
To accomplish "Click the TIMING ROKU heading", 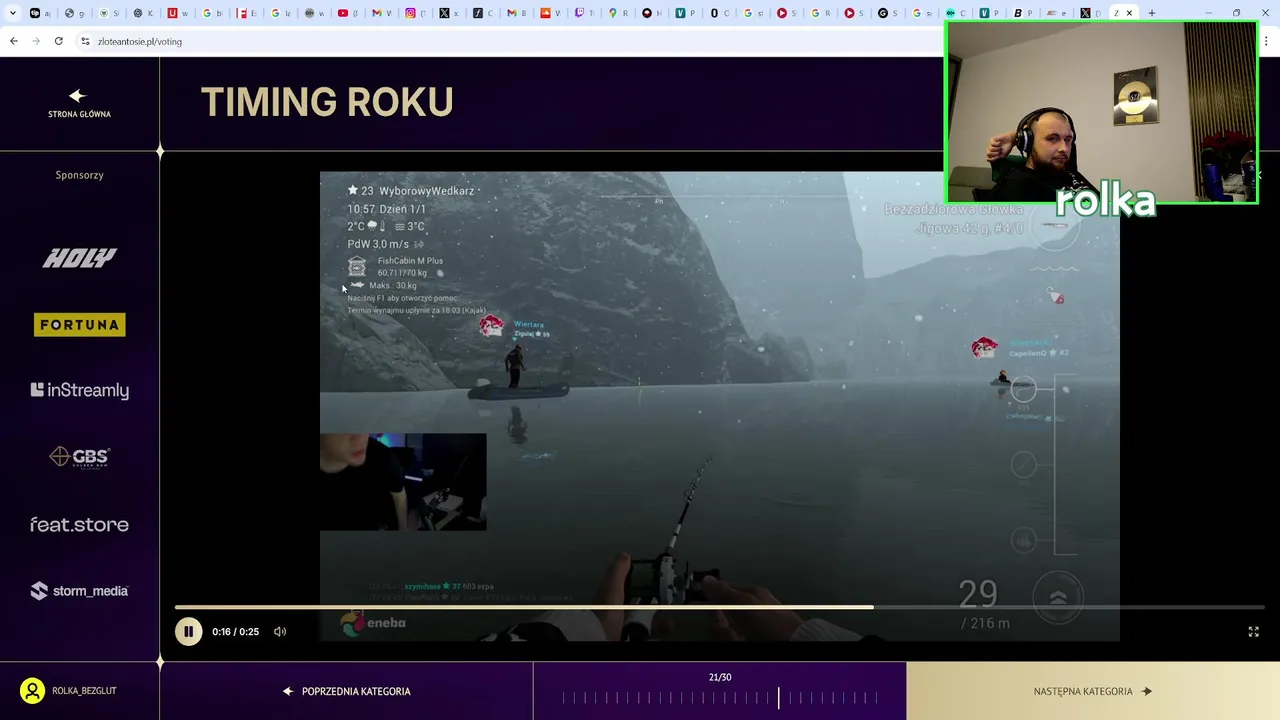I will pyautogui.click(x=327, y=102).
